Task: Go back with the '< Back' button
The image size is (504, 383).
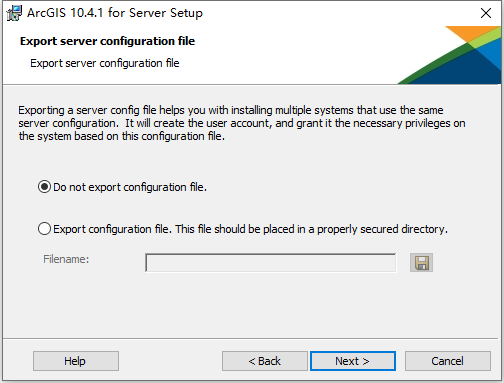Action: 265,361
